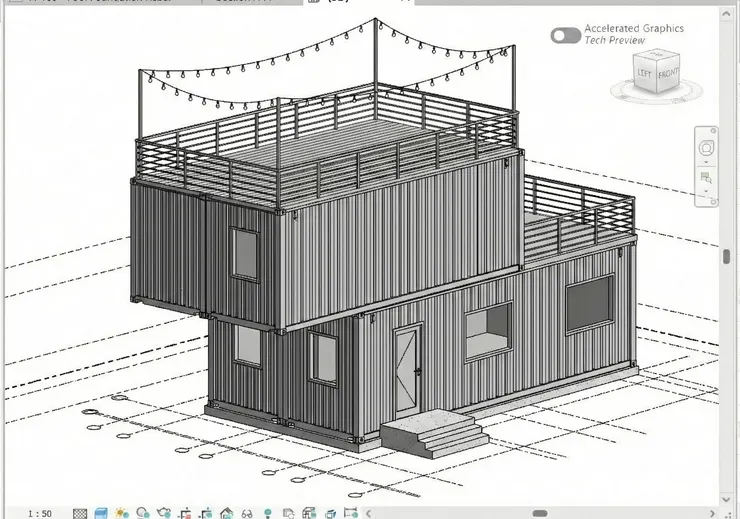Click the vertical scrollbar thumb

726,256
